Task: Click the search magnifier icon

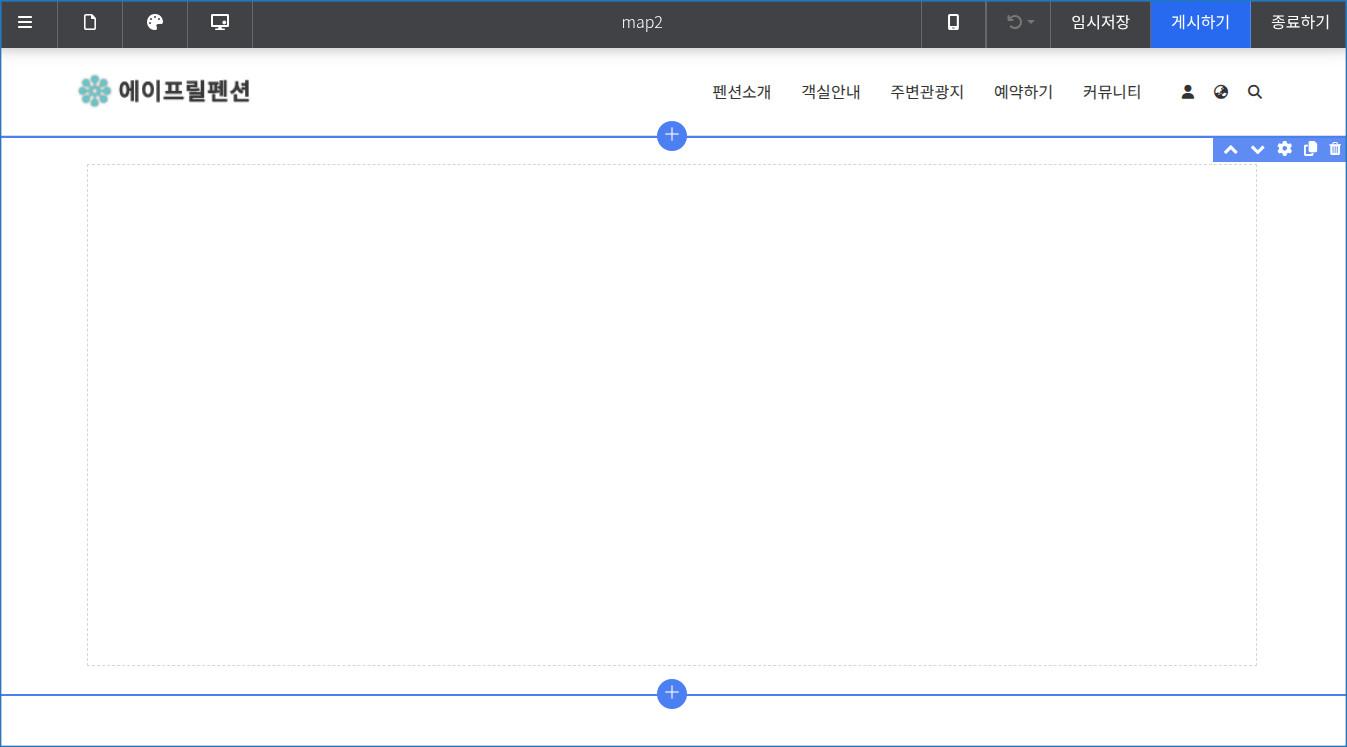Action: click(x=1255, y=92)
